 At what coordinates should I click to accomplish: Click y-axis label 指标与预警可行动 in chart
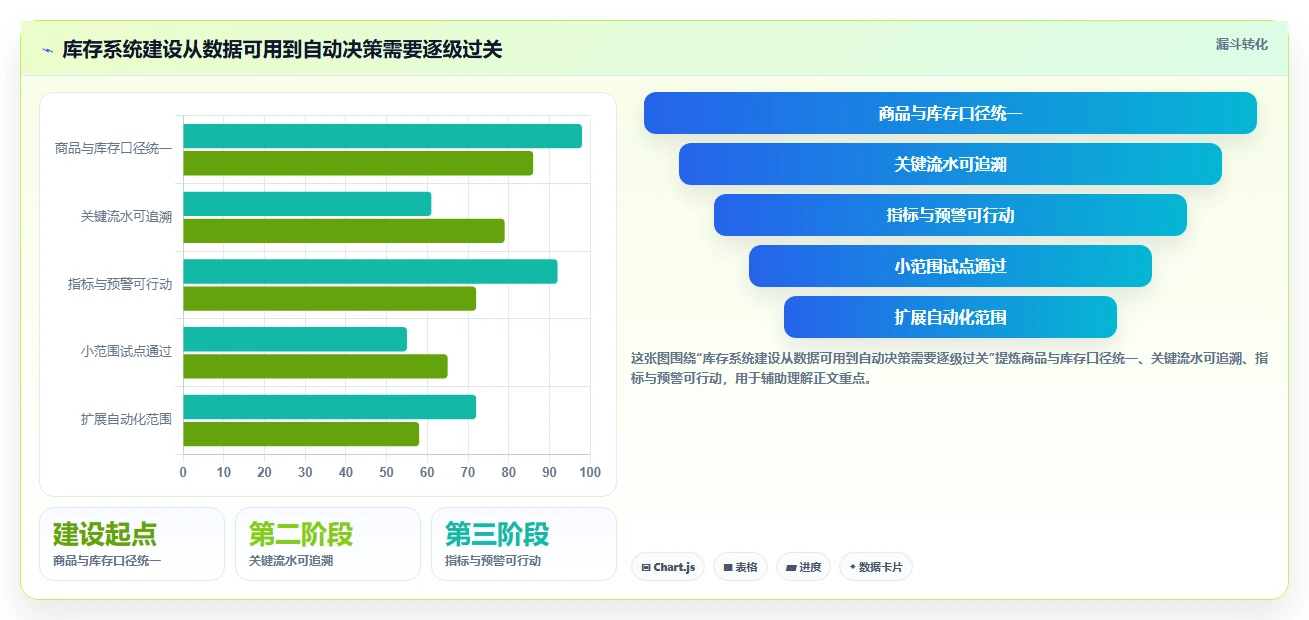pyautogui.click(x=120, y=284)
